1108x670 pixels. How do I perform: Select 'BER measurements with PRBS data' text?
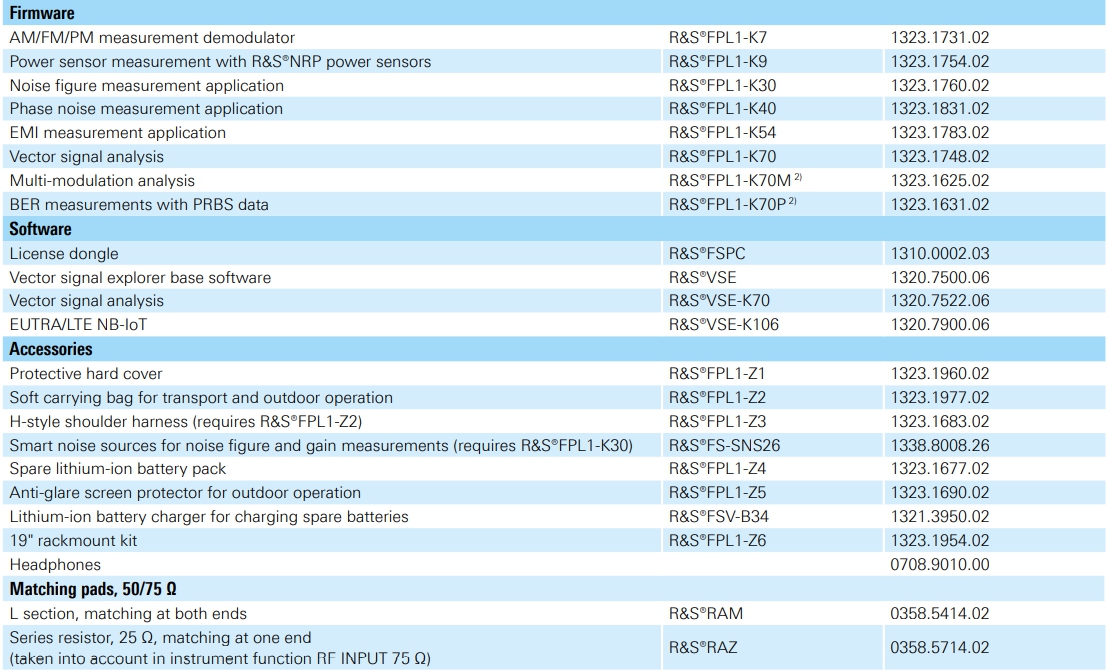coord(138,205)
